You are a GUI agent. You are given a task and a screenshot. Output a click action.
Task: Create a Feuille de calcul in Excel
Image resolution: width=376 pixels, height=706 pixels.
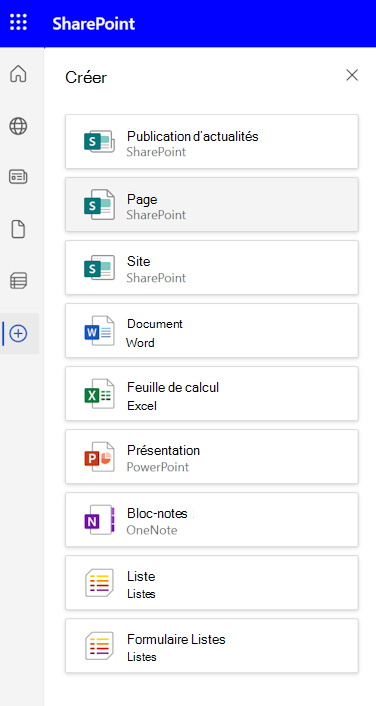[x=212, y=394]
